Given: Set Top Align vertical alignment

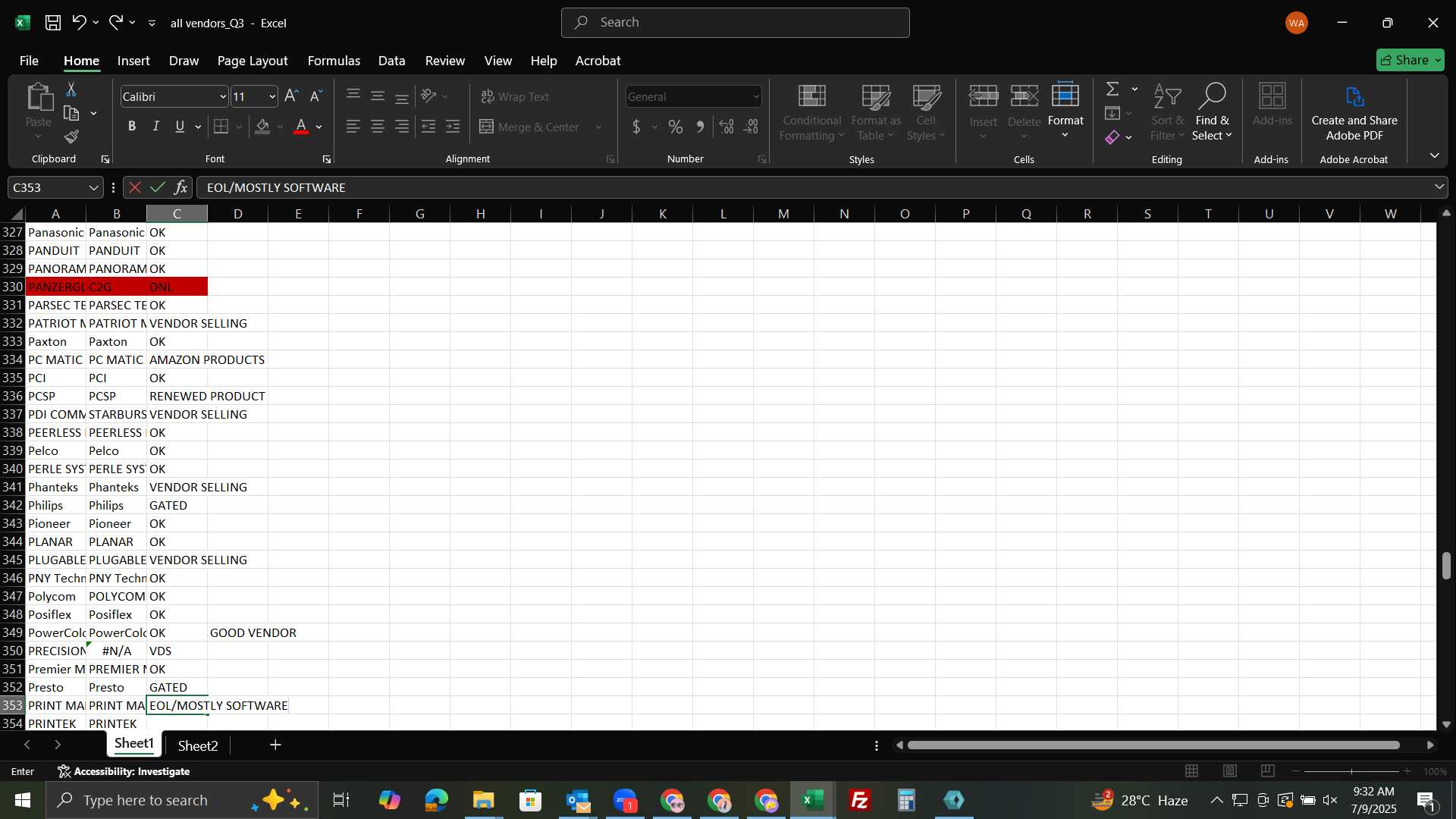Looking at the screenshot, I should 353,95.
